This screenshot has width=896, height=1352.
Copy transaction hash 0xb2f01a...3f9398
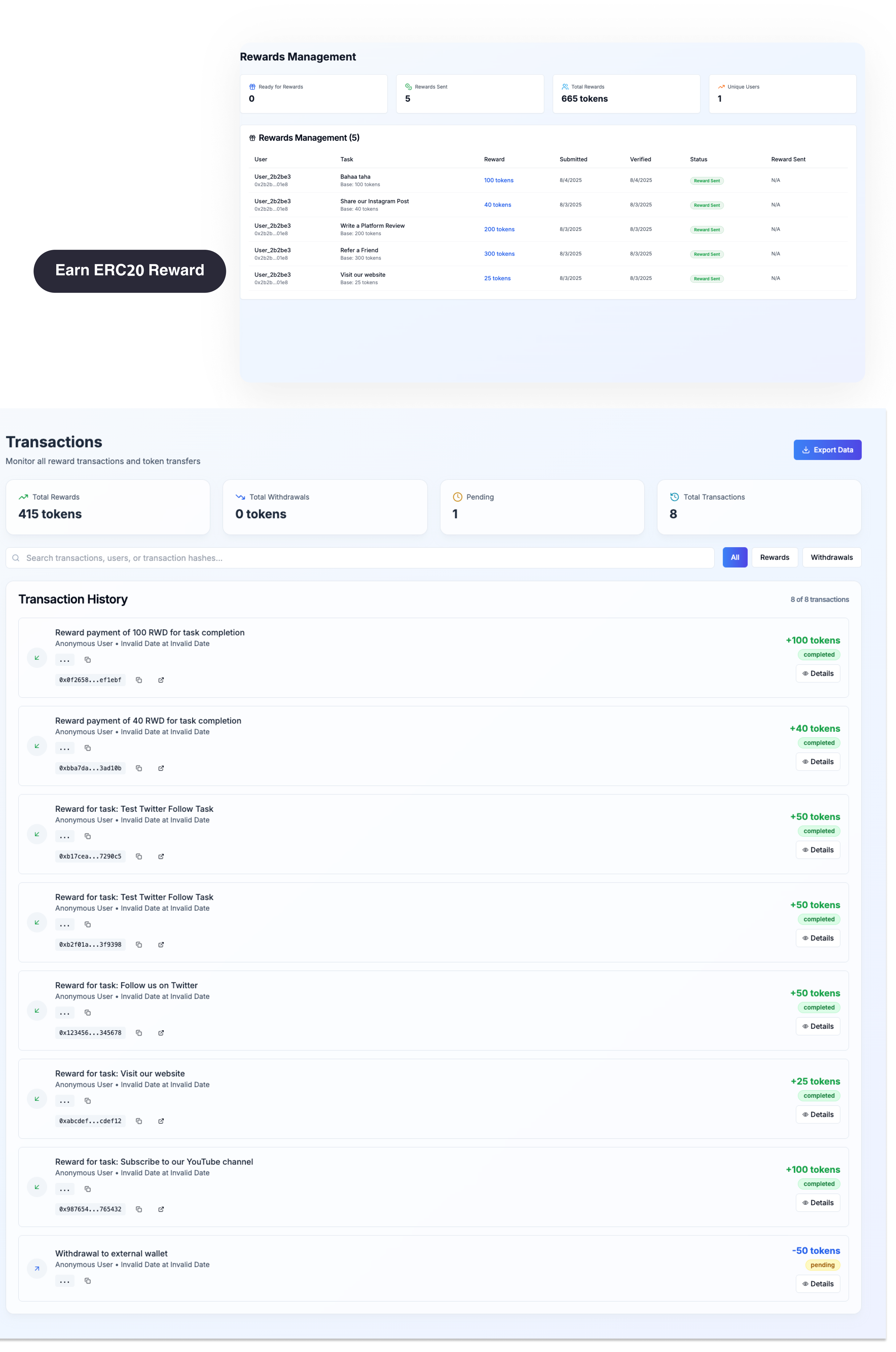(139, 945)
